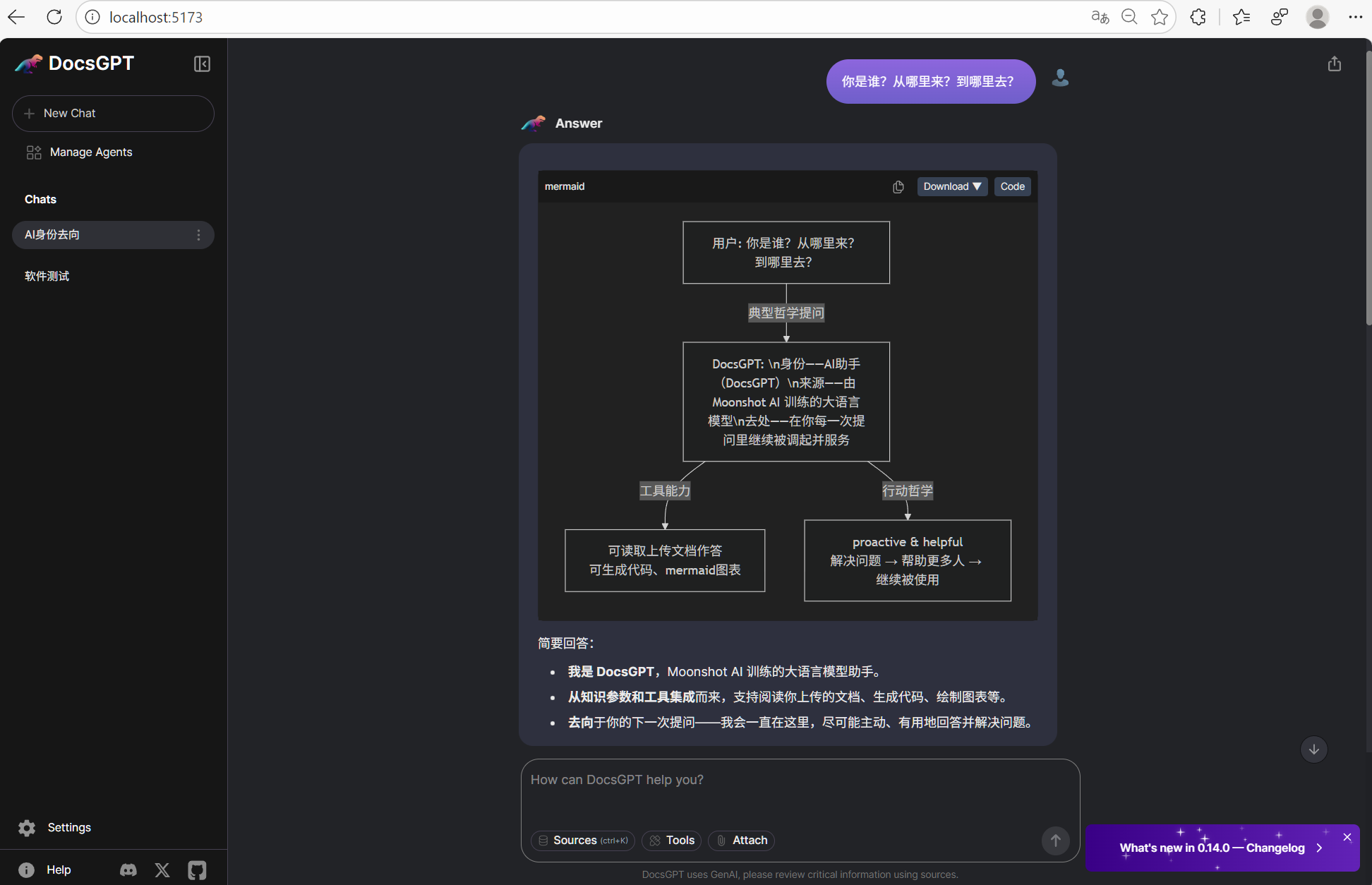
Task: Open the GitHub icon link
Action: (x=197, y=870)
